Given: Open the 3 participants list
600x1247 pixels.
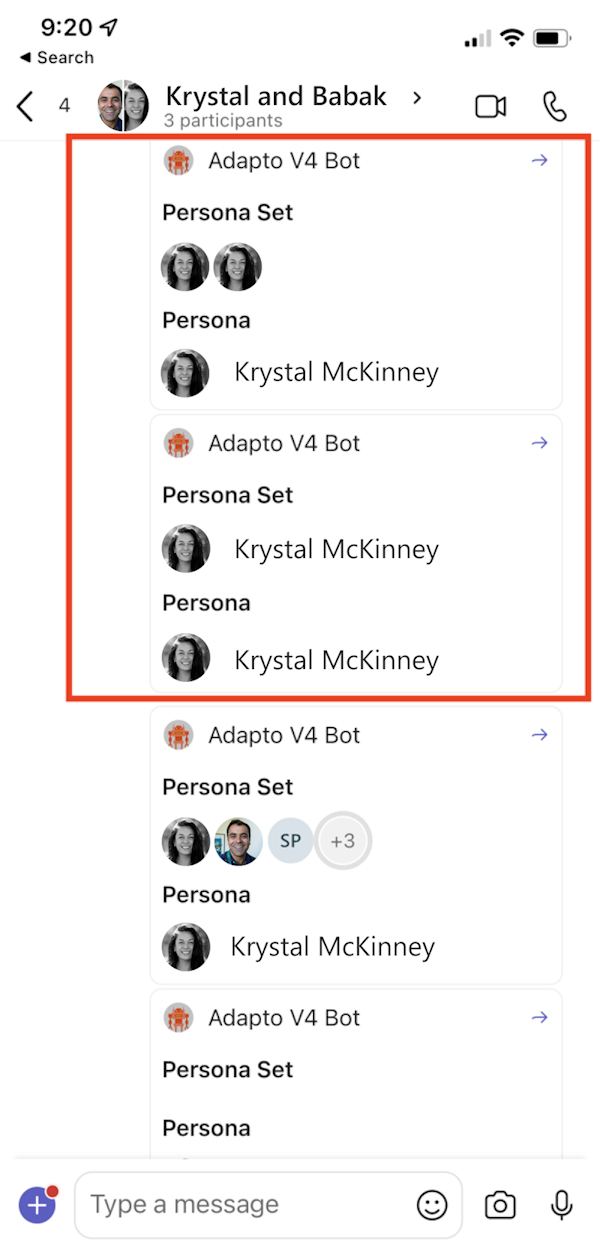Looking at the screenshot, I should pyautogui.click(x=224, y=121).
